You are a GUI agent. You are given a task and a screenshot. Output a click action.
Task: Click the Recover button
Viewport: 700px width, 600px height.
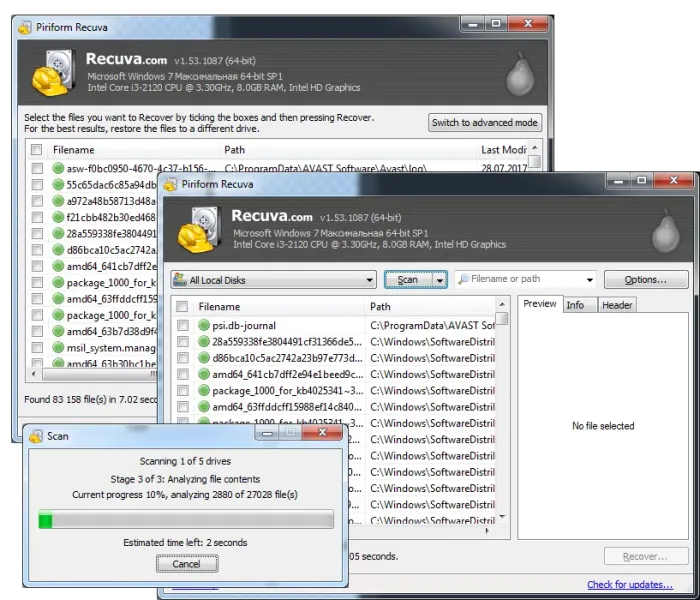646,557
